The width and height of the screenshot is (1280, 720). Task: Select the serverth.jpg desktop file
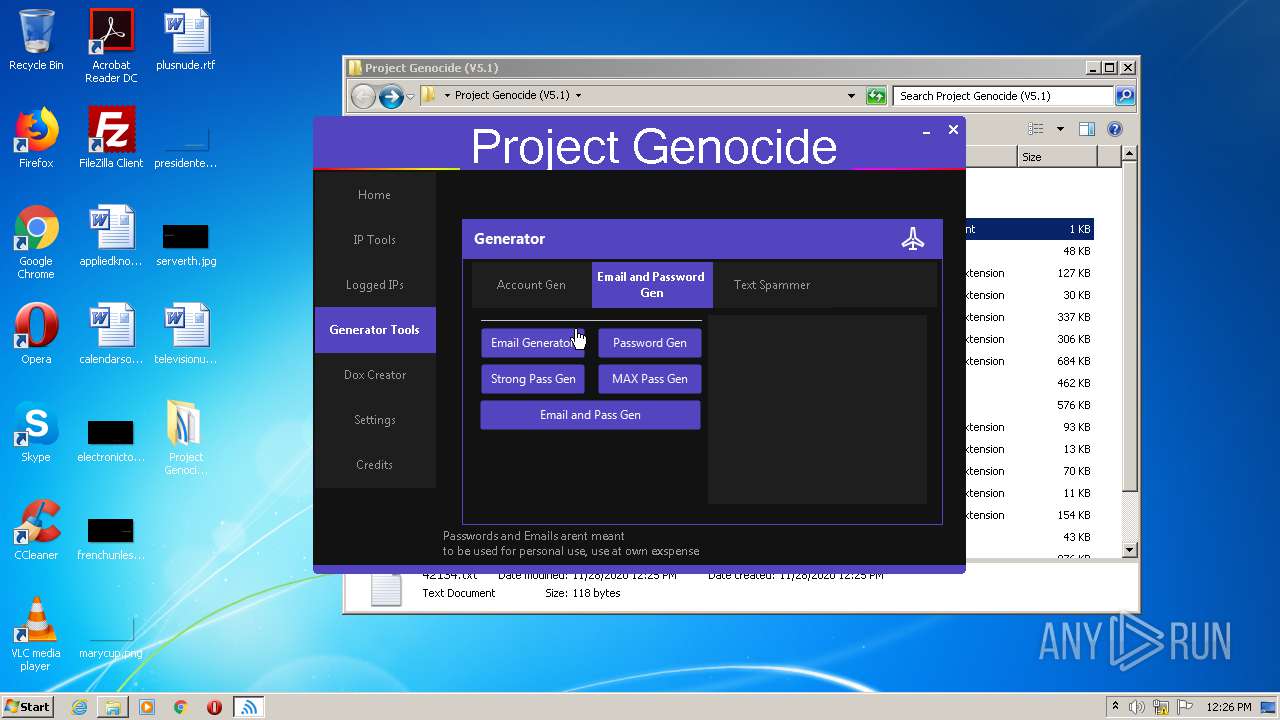pos(186,243)
